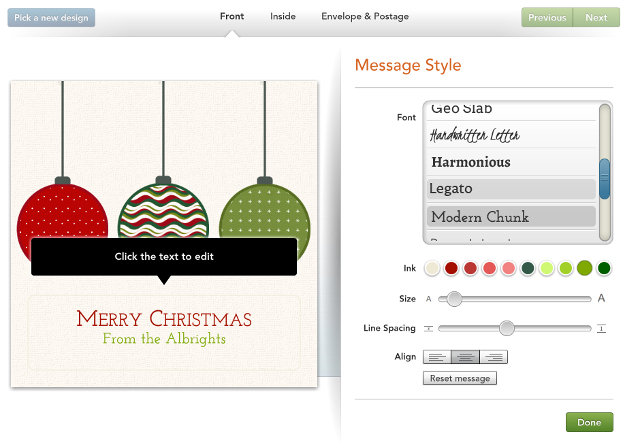The image size is (640, 445).
Task: Click 'From the Albrights' text line
Action: tap(164, 338)
